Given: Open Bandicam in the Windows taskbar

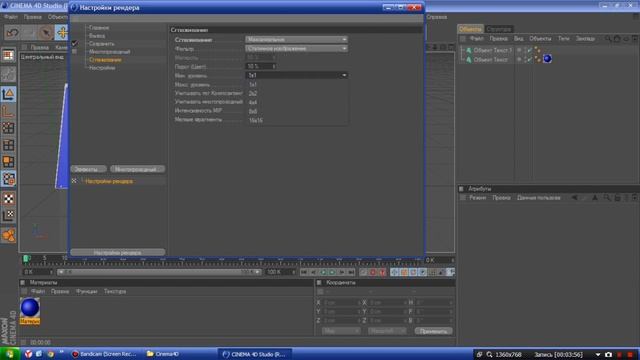Looking at the screenshot, I should tap(104, 354).
